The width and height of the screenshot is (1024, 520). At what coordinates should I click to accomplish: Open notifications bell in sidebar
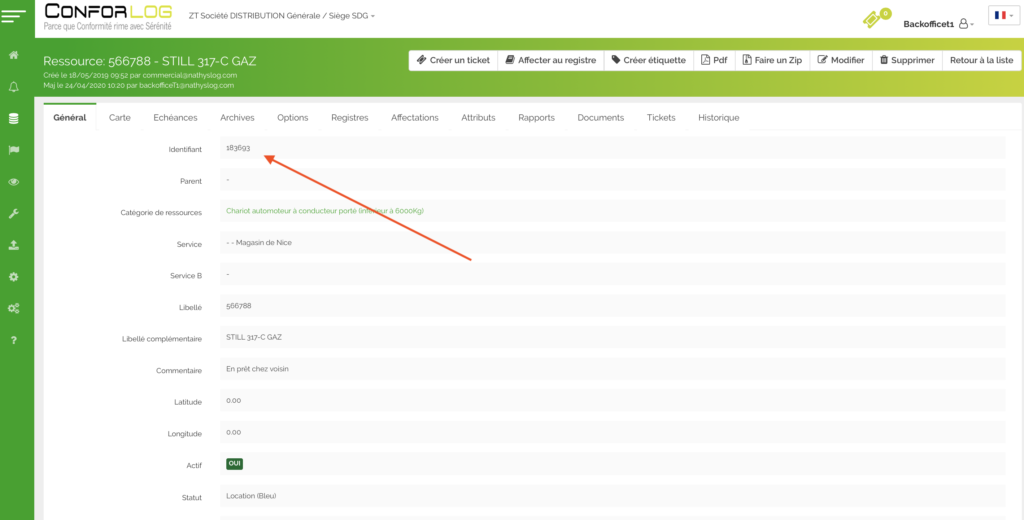pos(14,87)
